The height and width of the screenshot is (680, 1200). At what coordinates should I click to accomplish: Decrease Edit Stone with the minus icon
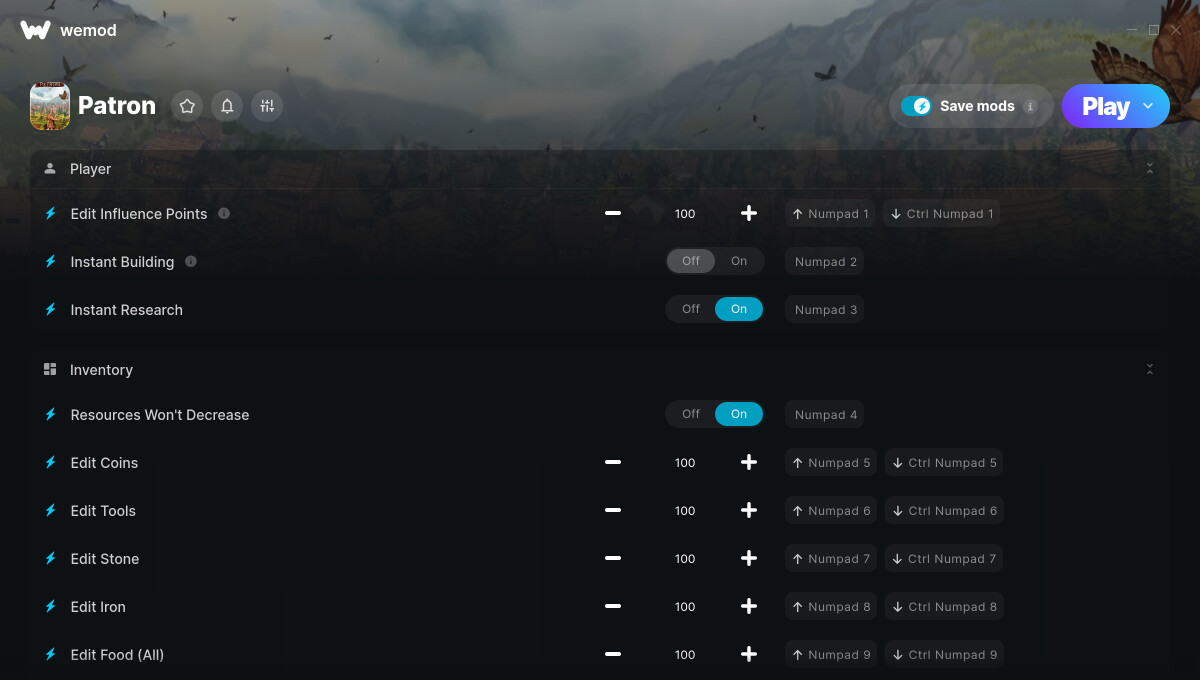point(613,558)
